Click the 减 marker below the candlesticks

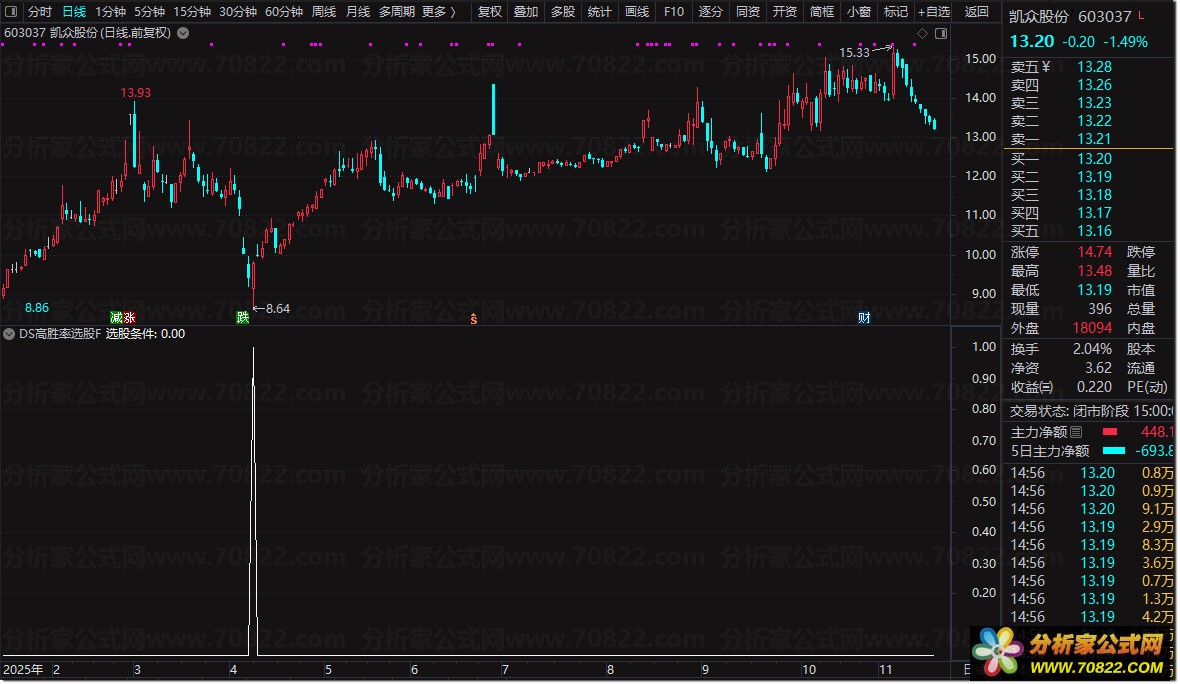click(x=117, y=318)
